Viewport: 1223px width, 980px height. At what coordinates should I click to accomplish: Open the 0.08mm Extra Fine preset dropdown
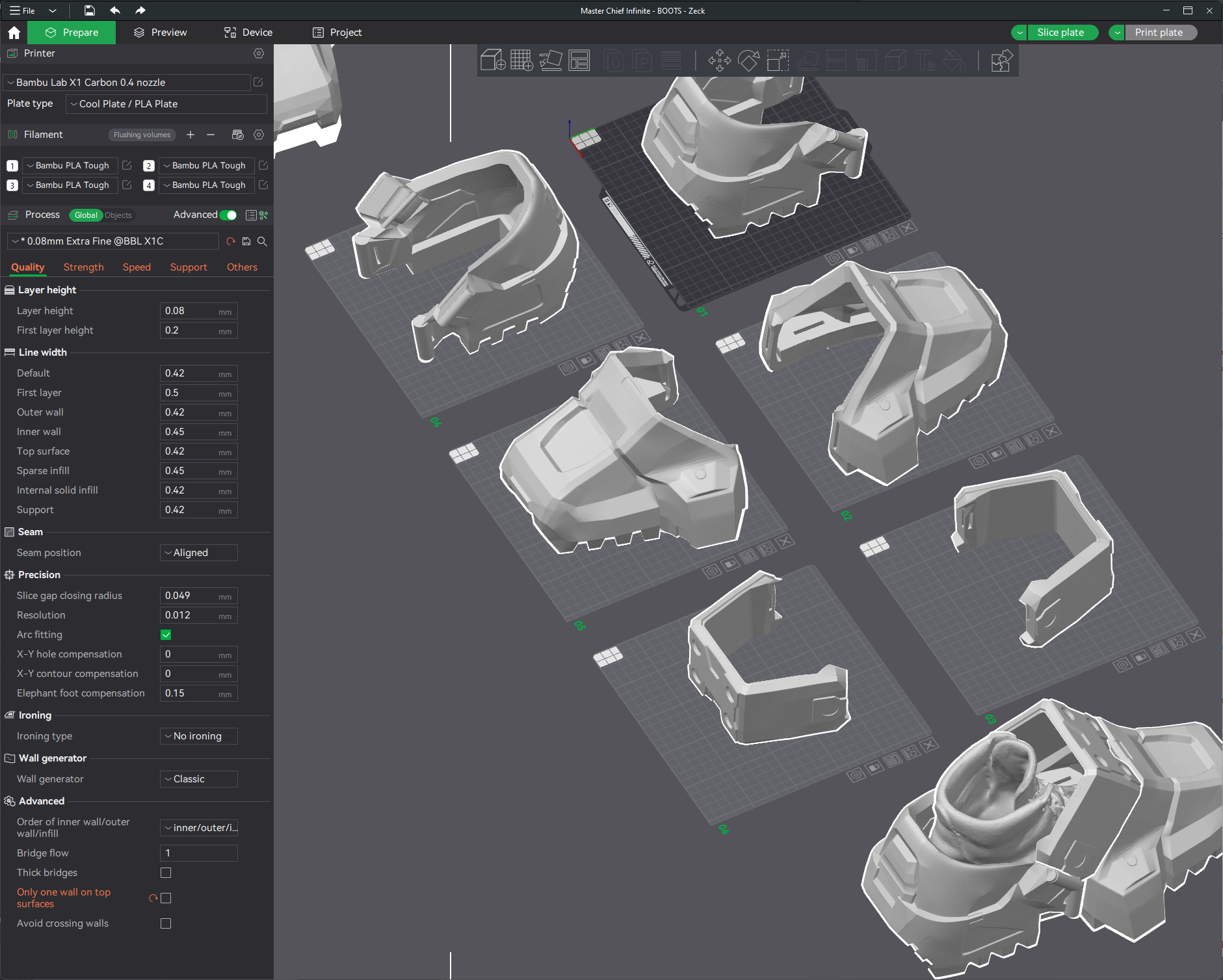pyautogui.click(x=112, y=241)
